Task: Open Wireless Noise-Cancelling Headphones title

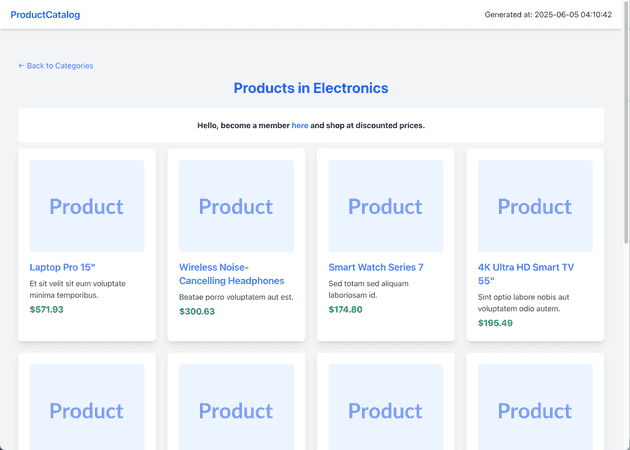Action: [231, 274]
